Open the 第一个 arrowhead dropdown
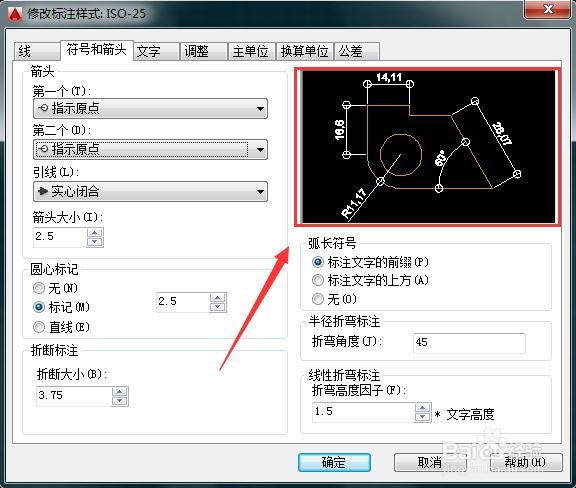 (150, 108)
